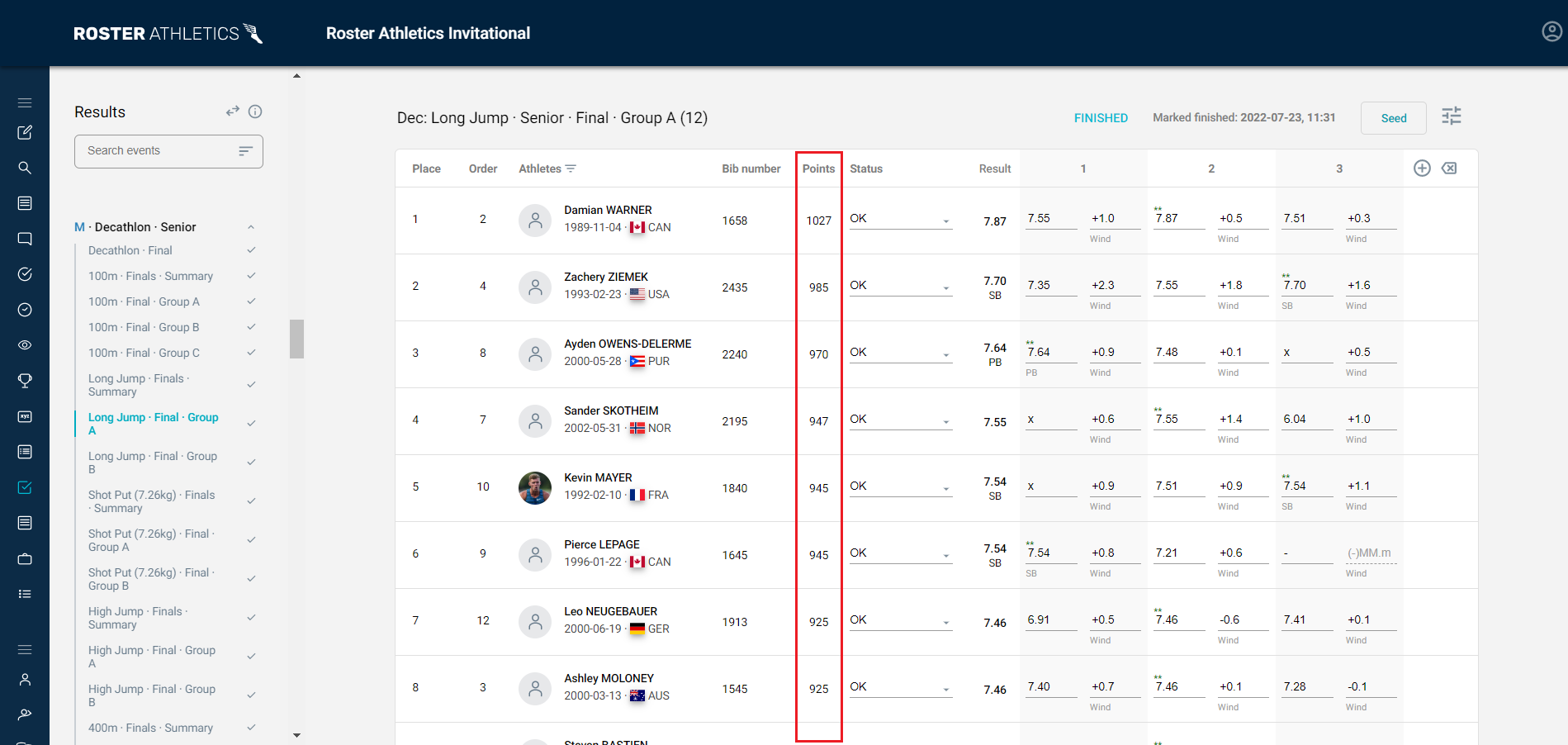The width and height of the screenshot is (1568, 745).
Task: Select the eye preview icon in the sidebar
Action: pos(25,344)
